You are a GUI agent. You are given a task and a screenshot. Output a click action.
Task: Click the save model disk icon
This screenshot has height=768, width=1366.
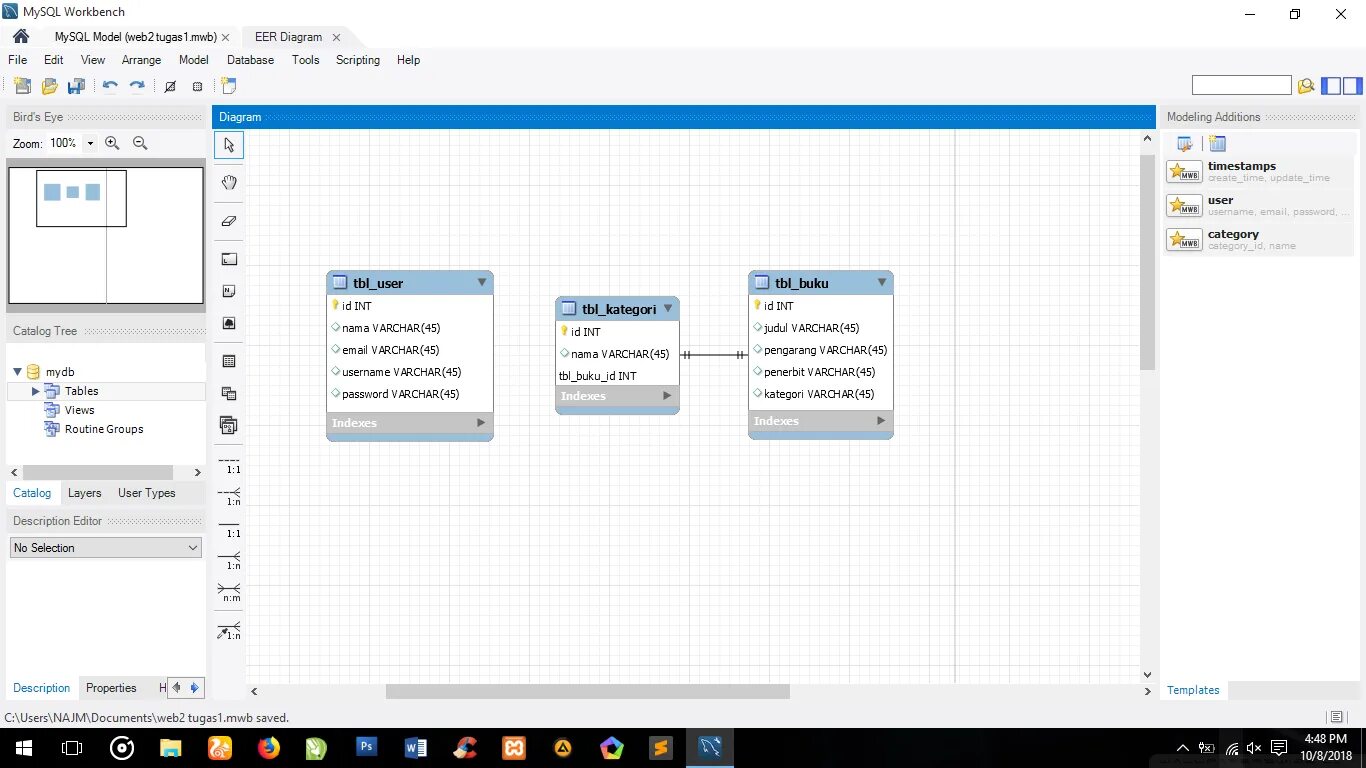(76, 86)
